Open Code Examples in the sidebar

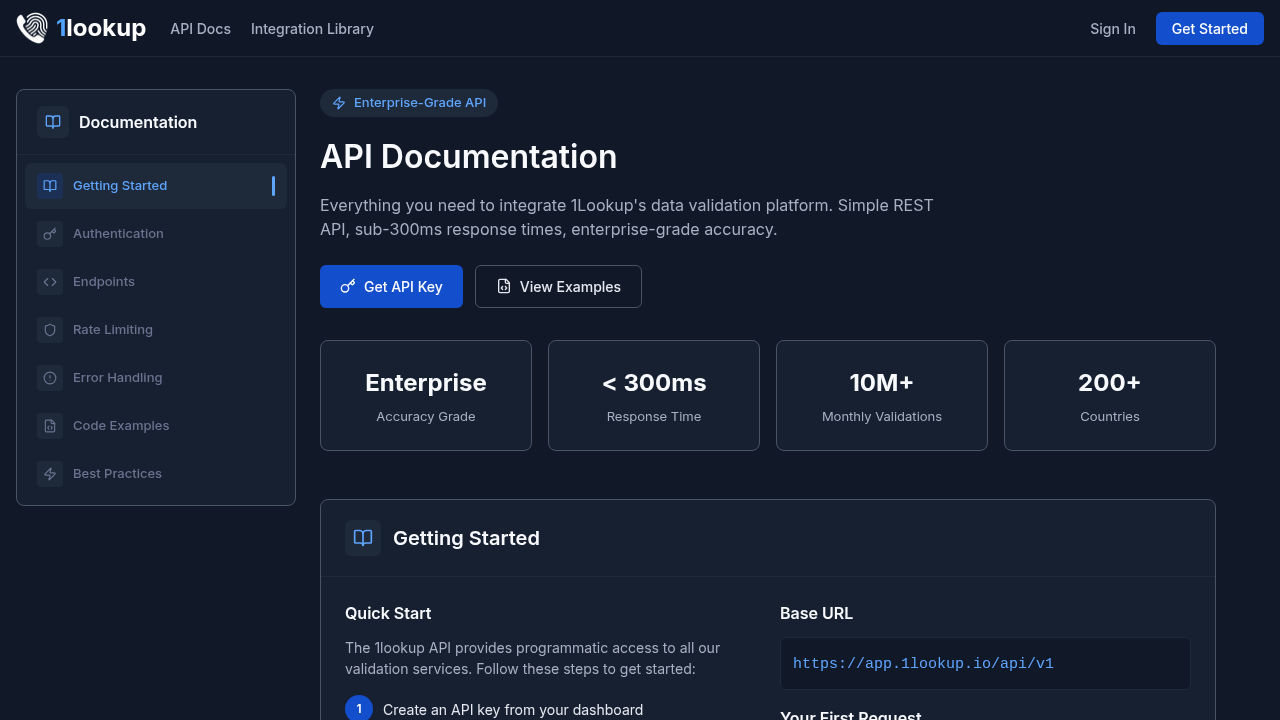(156, 426)
